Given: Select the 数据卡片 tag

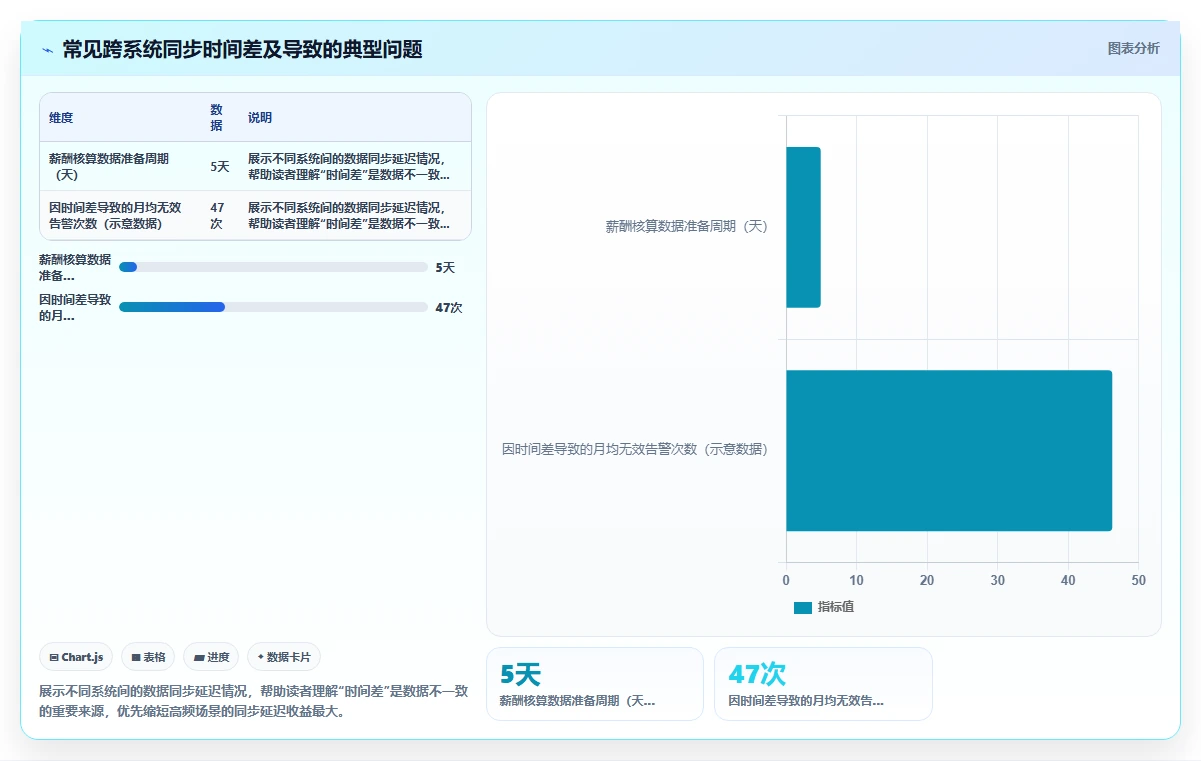Looking at the screenshot, I should coord(284,657).
